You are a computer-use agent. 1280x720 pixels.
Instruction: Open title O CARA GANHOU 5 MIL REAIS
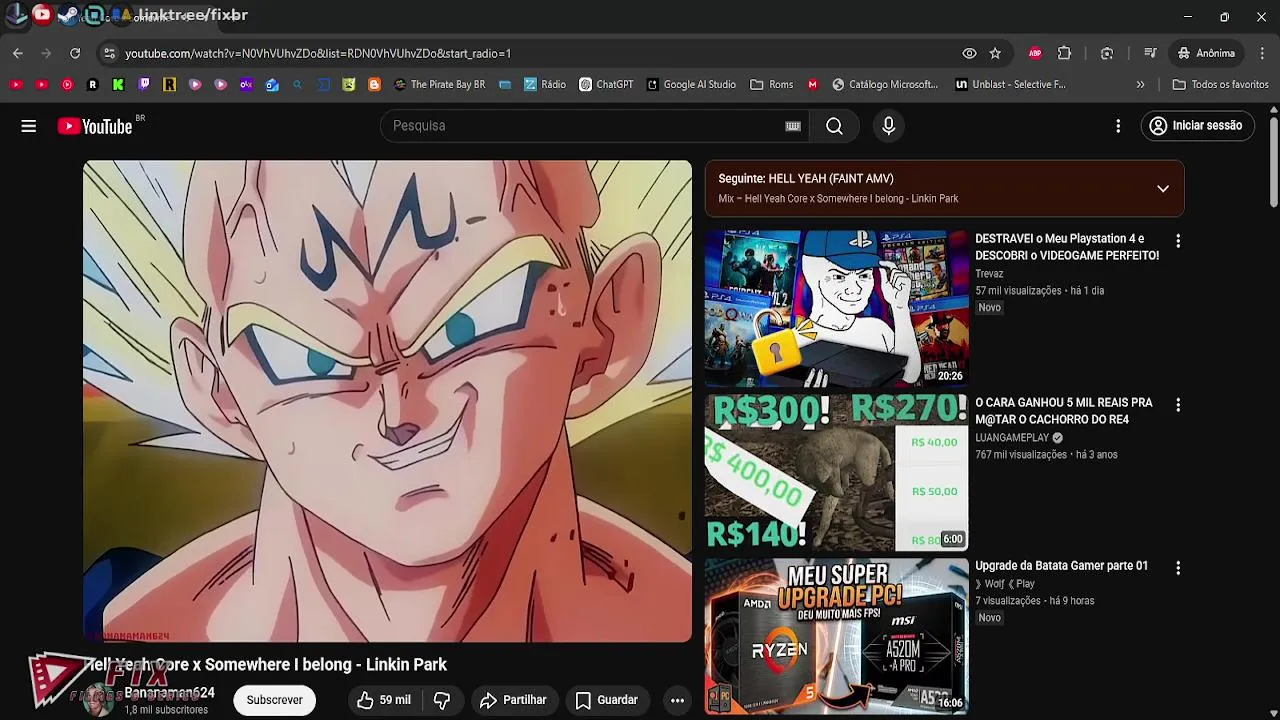pos(1064,411)
